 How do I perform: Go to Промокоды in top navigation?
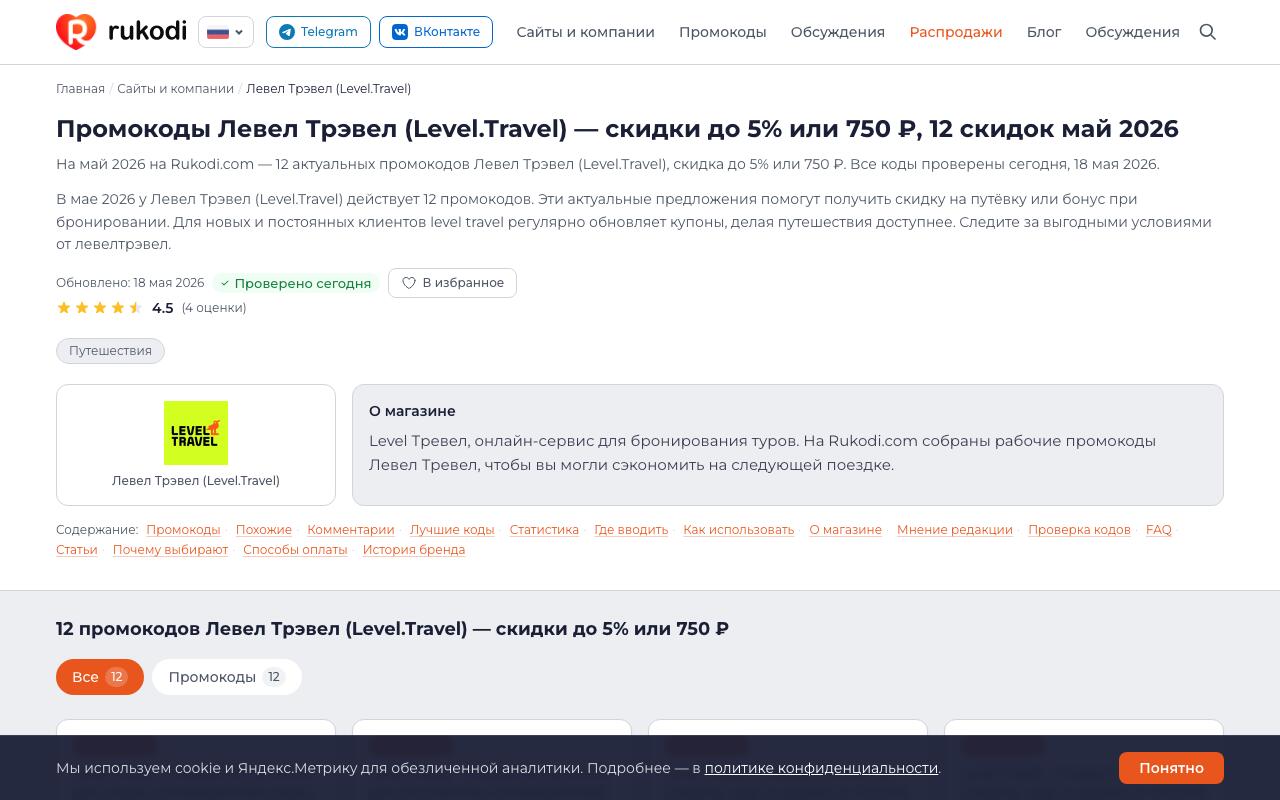tap(723, 32)
